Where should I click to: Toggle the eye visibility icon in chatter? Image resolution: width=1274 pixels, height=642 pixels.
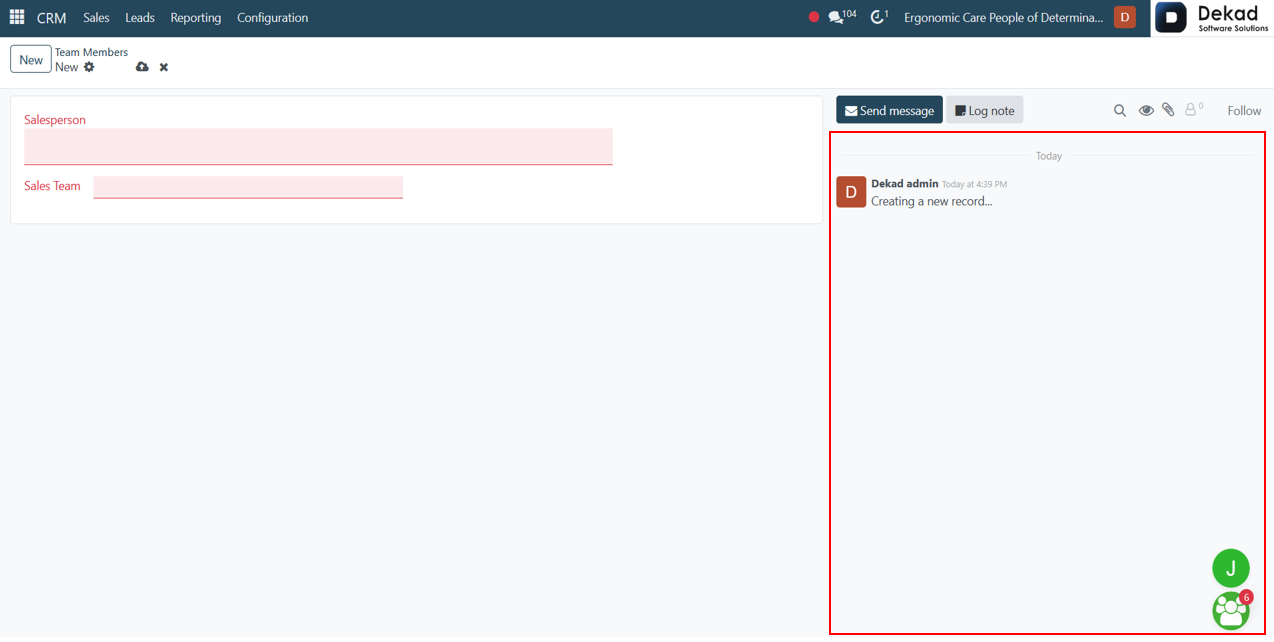(1146, 110)
